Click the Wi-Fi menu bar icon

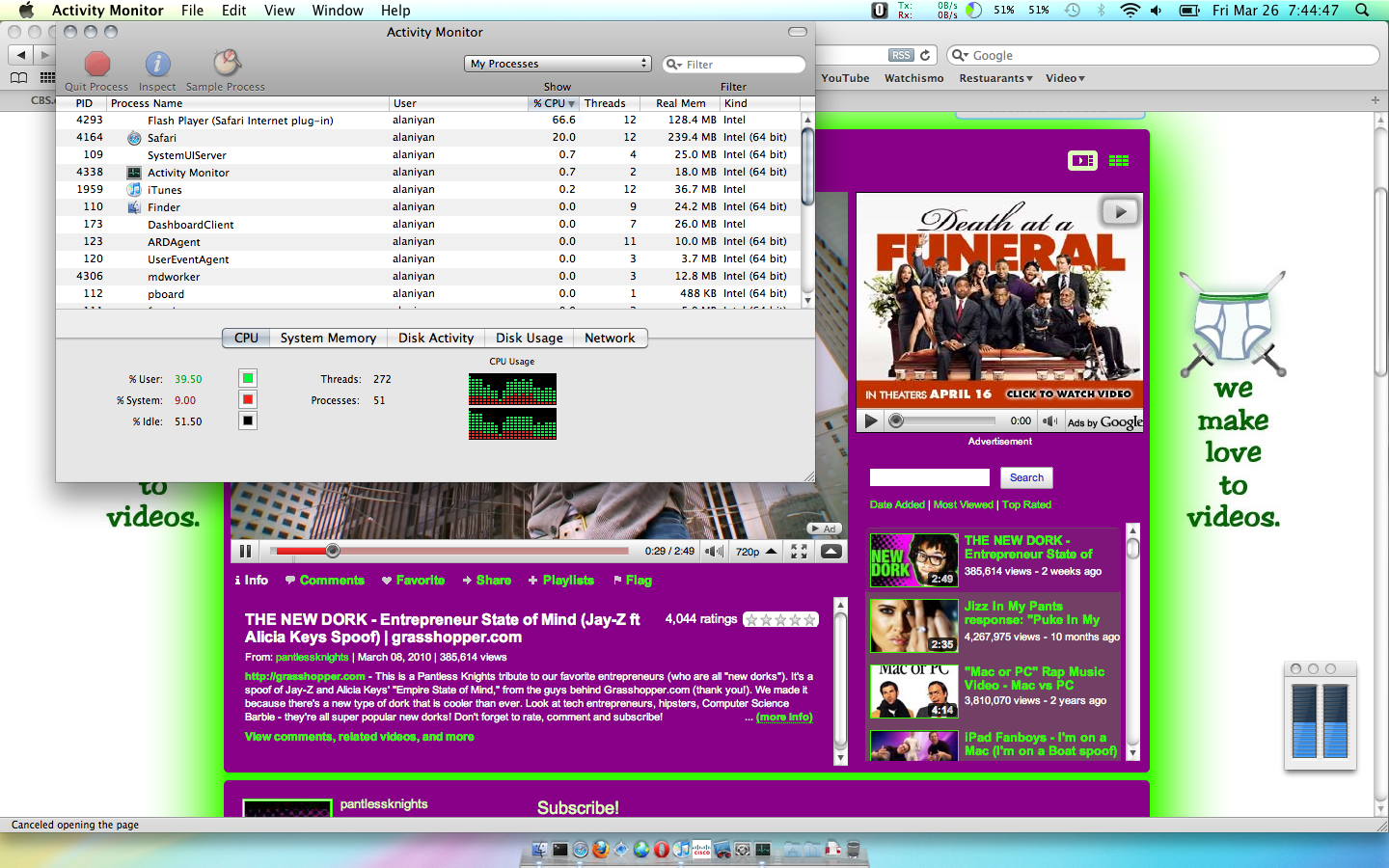click(x=1130, y=11)
